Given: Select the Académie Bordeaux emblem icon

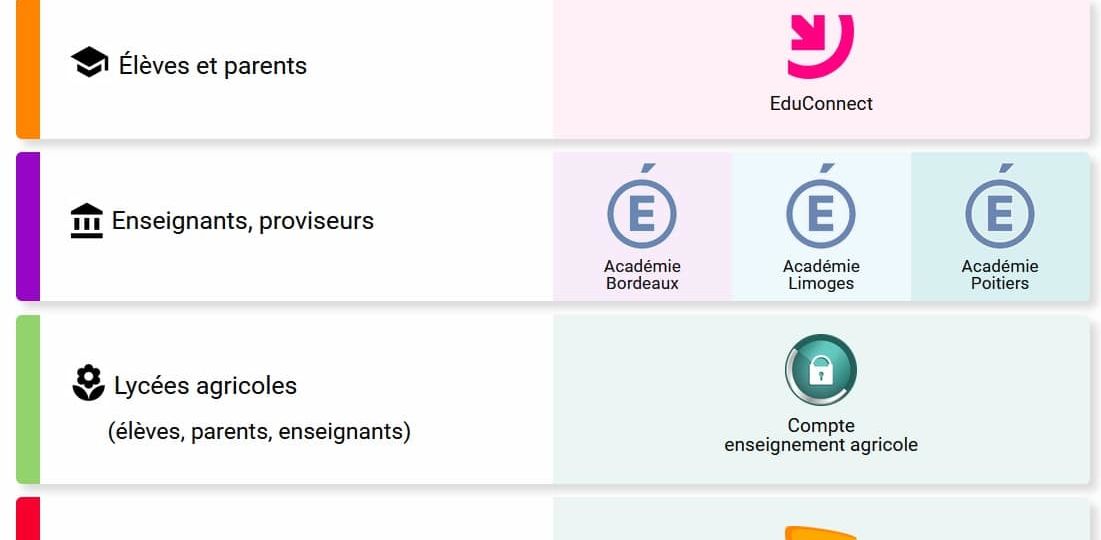Looking at the screenshot, I should pyautogui.click(x=642, y=212).
